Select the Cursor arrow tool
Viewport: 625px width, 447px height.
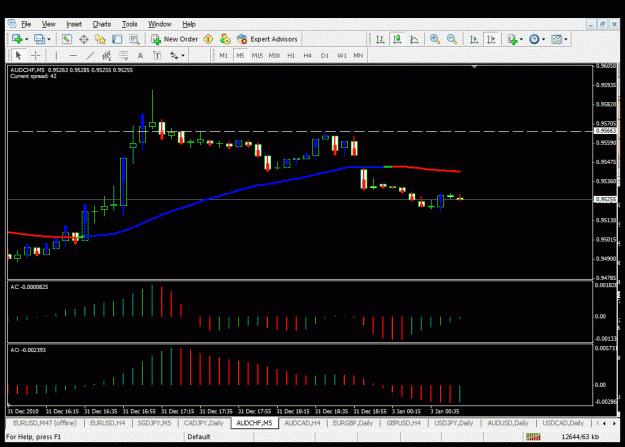pos(18,55)
